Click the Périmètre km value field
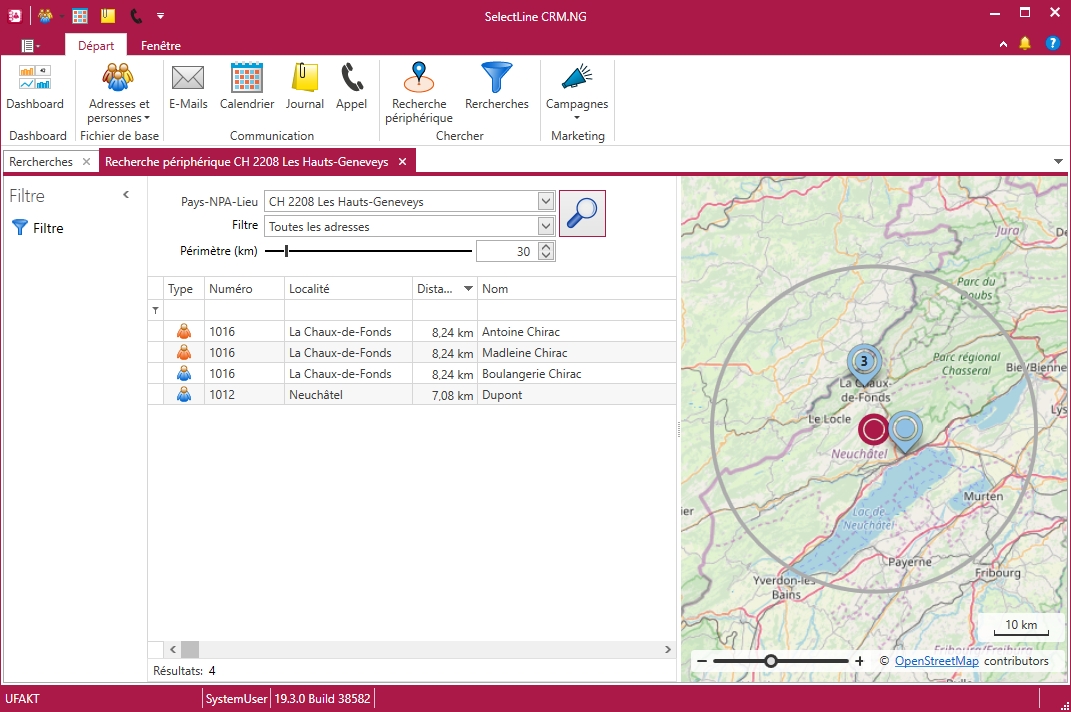 [506, 251]
